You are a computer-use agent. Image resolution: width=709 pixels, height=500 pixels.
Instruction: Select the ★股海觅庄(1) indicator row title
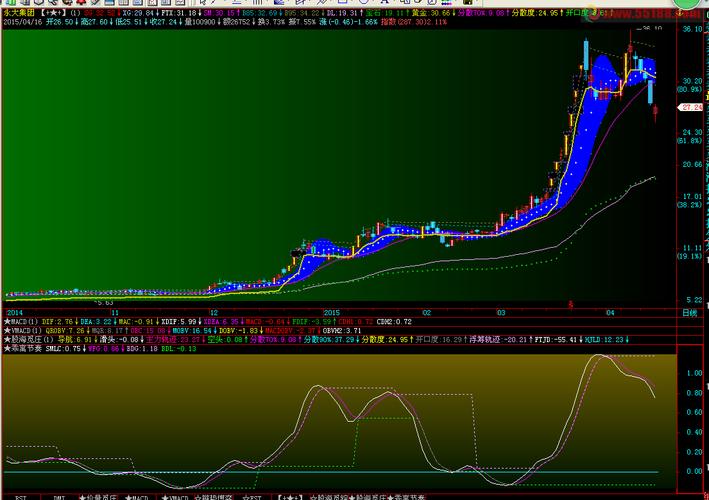28,340
